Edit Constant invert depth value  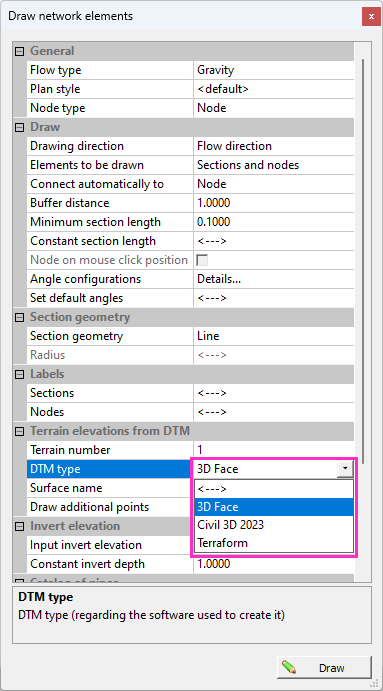pos(274,564)
